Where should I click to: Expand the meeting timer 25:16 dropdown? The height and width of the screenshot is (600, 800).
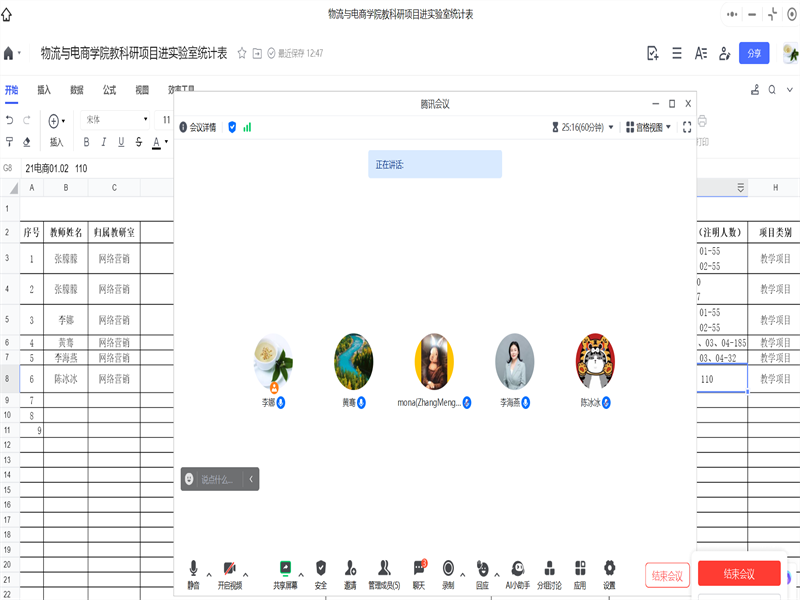coord(584,127)
